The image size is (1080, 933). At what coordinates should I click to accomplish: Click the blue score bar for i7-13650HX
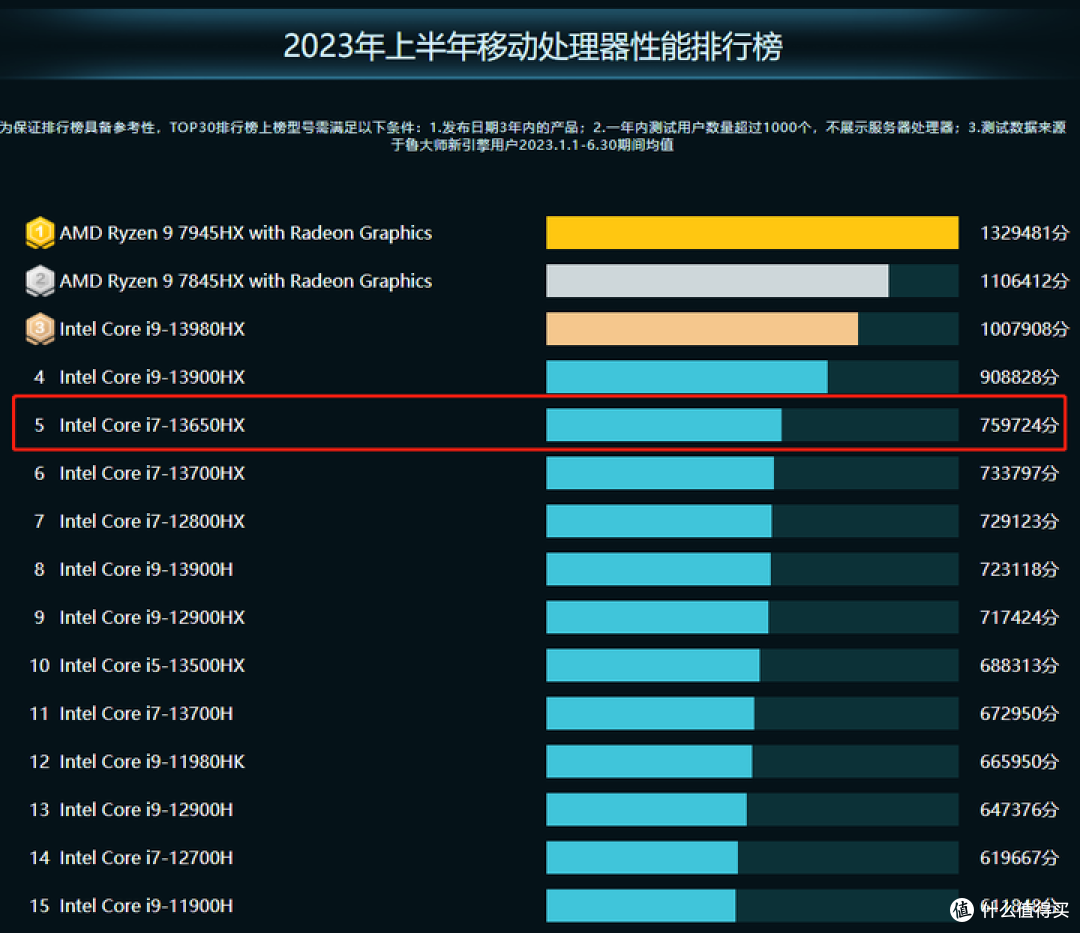pos(664,426)
